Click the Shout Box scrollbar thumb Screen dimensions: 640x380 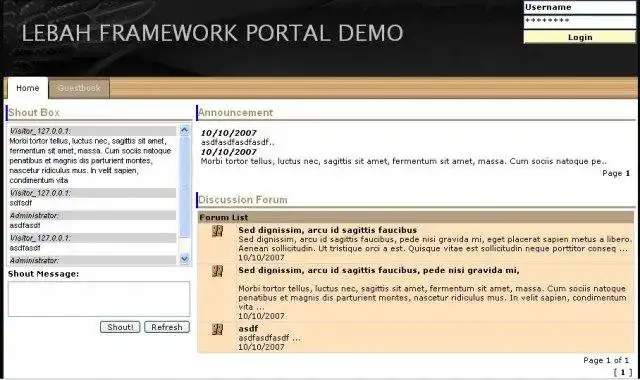point(184,187)
